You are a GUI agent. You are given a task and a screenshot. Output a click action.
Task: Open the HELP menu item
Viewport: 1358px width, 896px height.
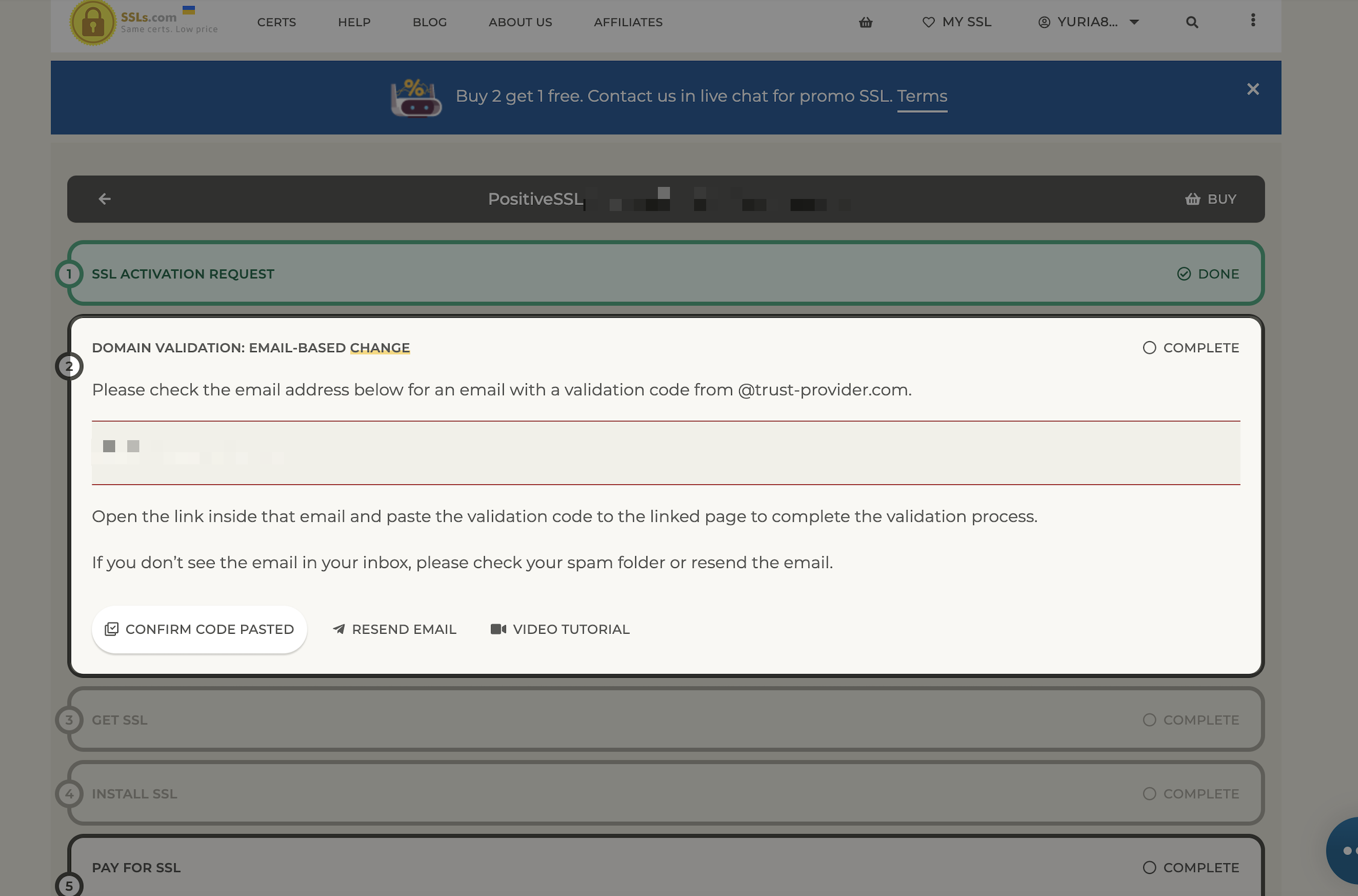point(354,22)
